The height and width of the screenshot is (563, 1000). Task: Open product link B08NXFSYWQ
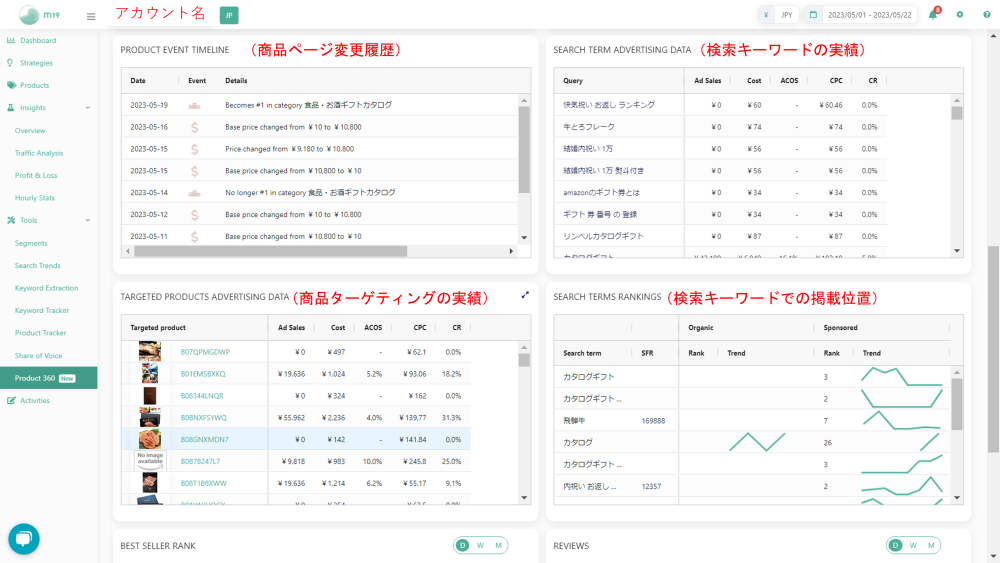(204, 417)
